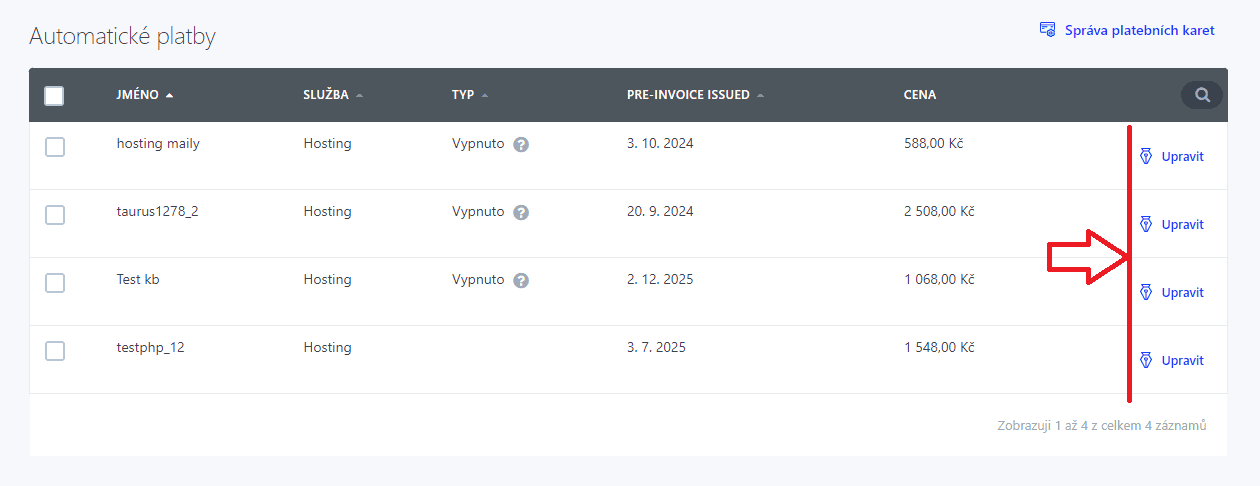Click help icon in taurus1278_2 row
The image size is (1260, 486).
(x=521, y=212)
